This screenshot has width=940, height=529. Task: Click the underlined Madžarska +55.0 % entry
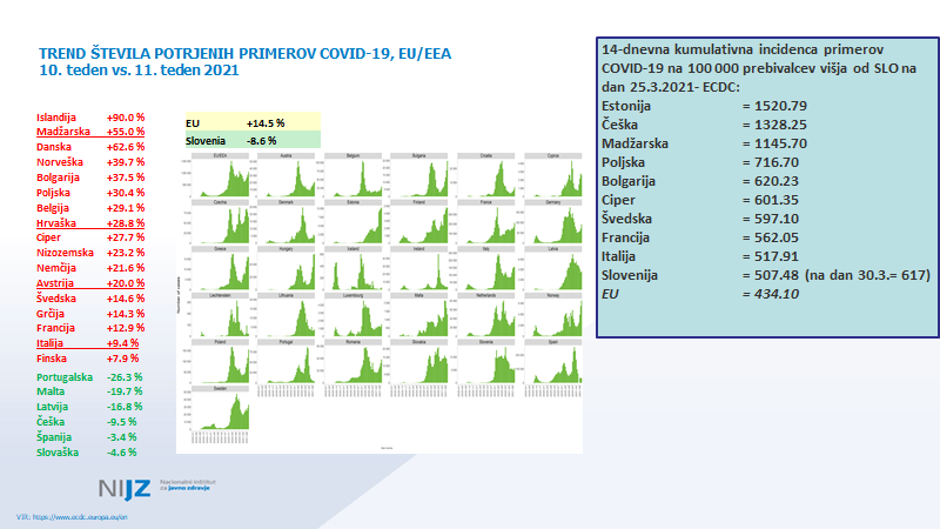tap(90, 132)
